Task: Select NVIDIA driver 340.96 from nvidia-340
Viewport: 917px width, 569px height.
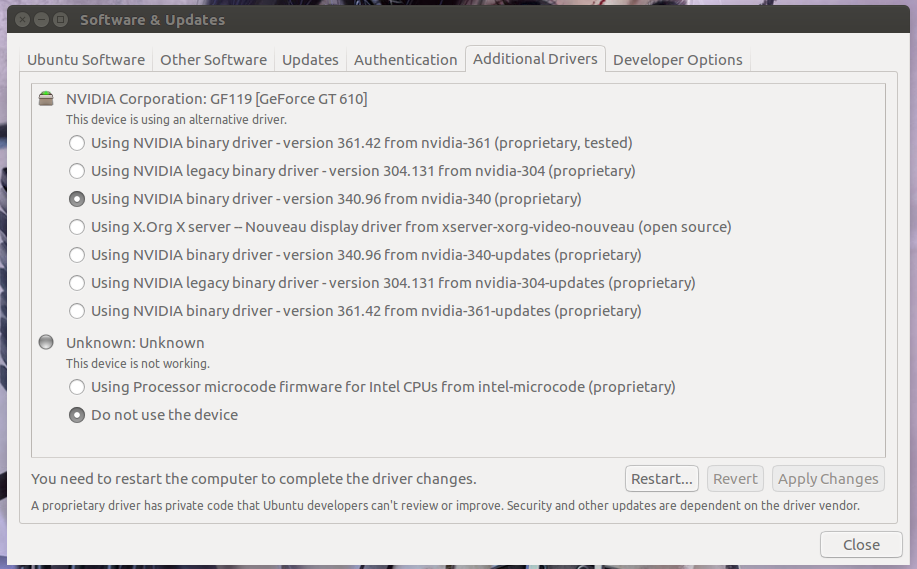Action: pyautogui.click(x=77, y=199)
